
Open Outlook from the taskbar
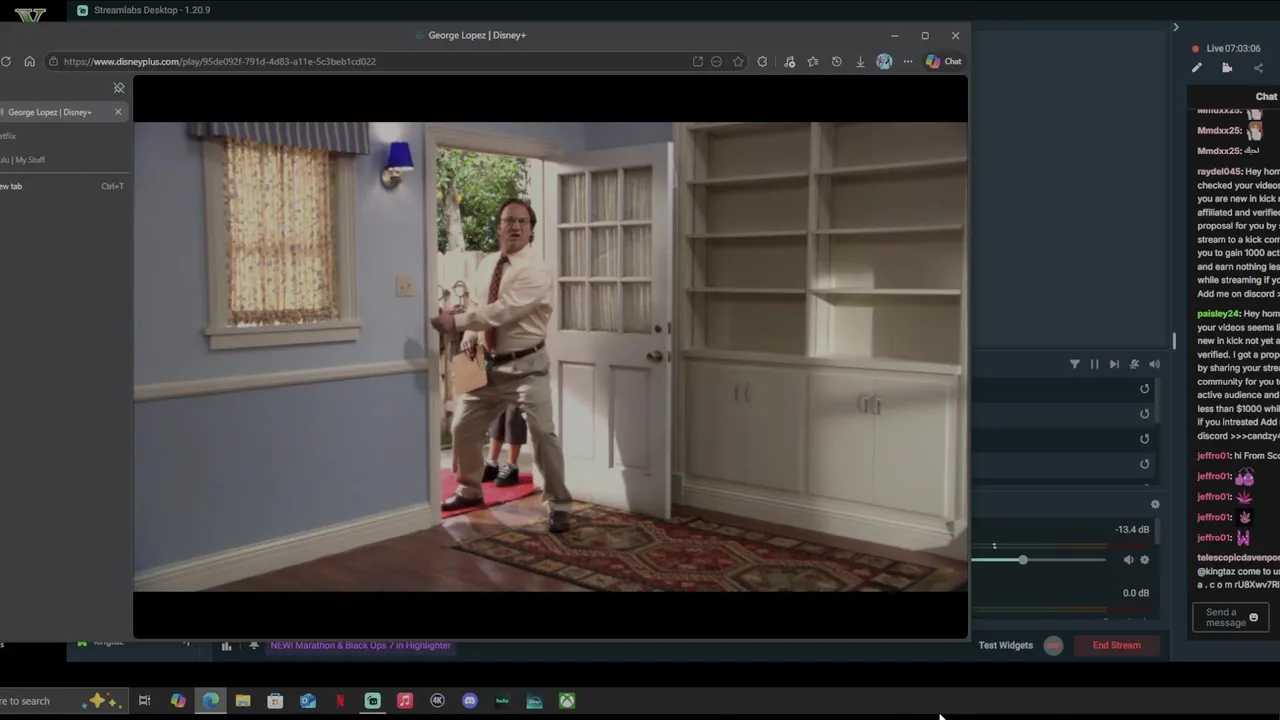(308, 701)
